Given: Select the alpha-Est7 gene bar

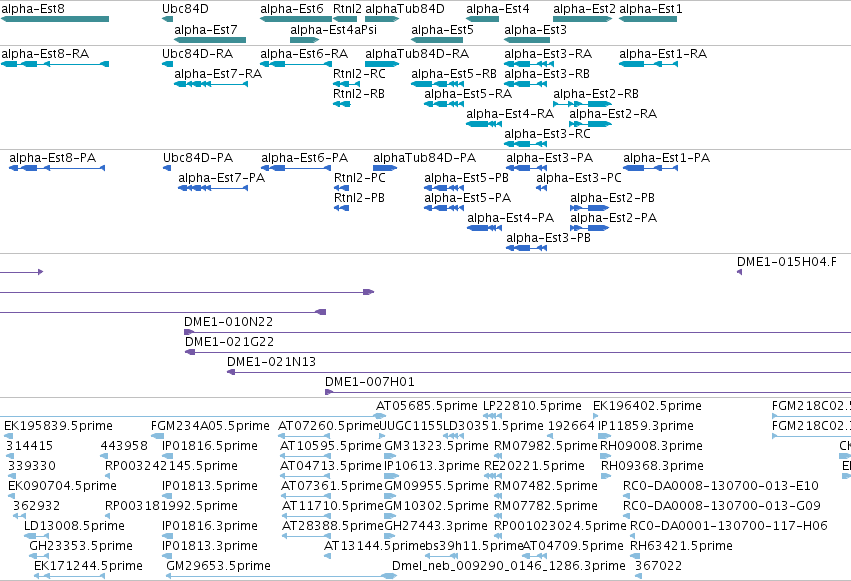Looking at the screenshot, I should 210,40.
